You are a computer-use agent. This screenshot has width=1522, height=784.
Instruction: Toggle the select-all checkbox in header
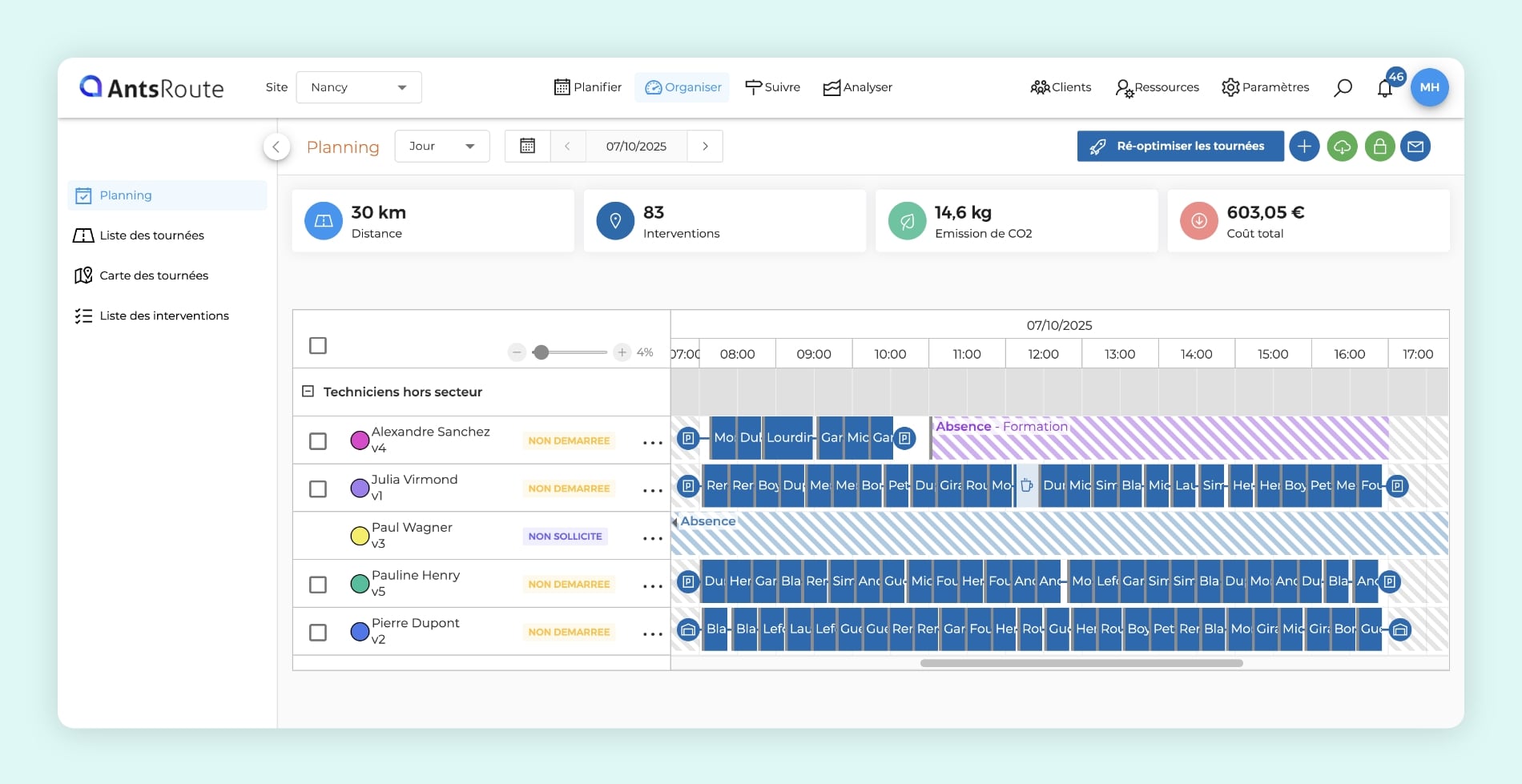click(318, 346)
